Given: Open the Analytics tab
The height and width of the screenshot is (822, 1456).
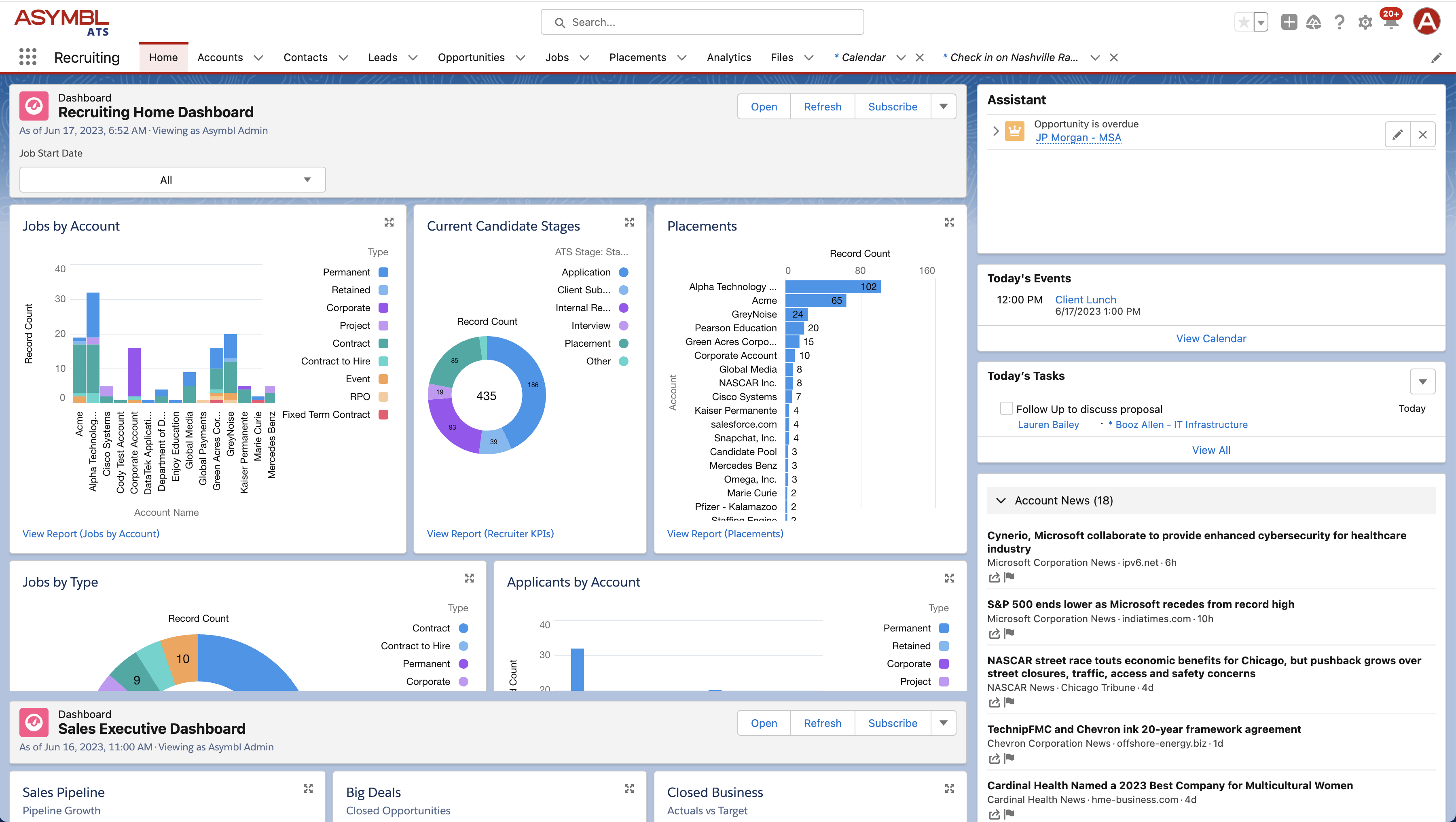Looking at the screenshot, I should 728,58.
